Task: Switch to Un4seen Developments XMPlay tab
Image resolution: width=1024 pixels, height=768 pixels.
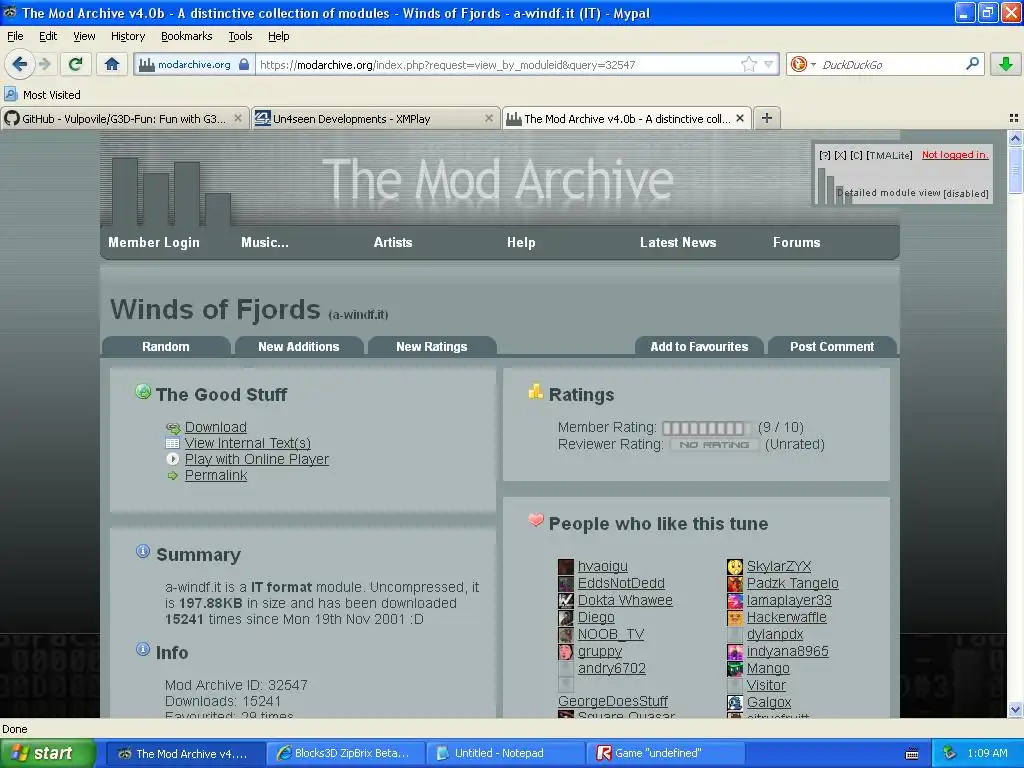Action: (375, 119)
